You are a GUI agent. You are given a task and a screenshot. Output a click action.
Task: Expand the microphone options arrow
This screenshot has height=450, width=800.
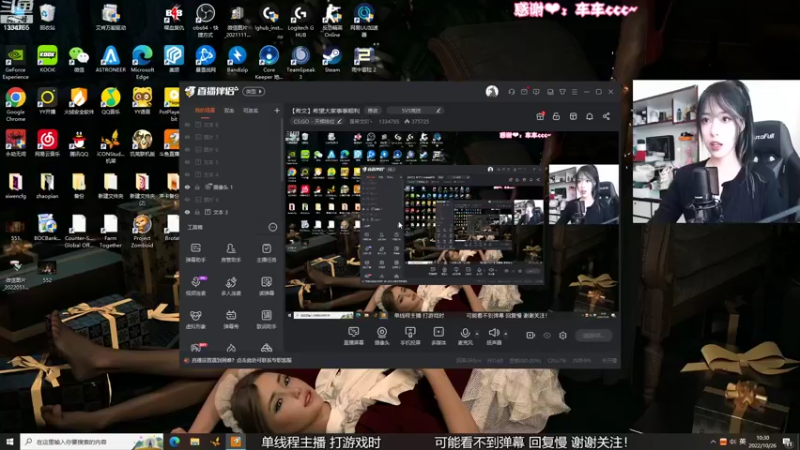[477, 334]
